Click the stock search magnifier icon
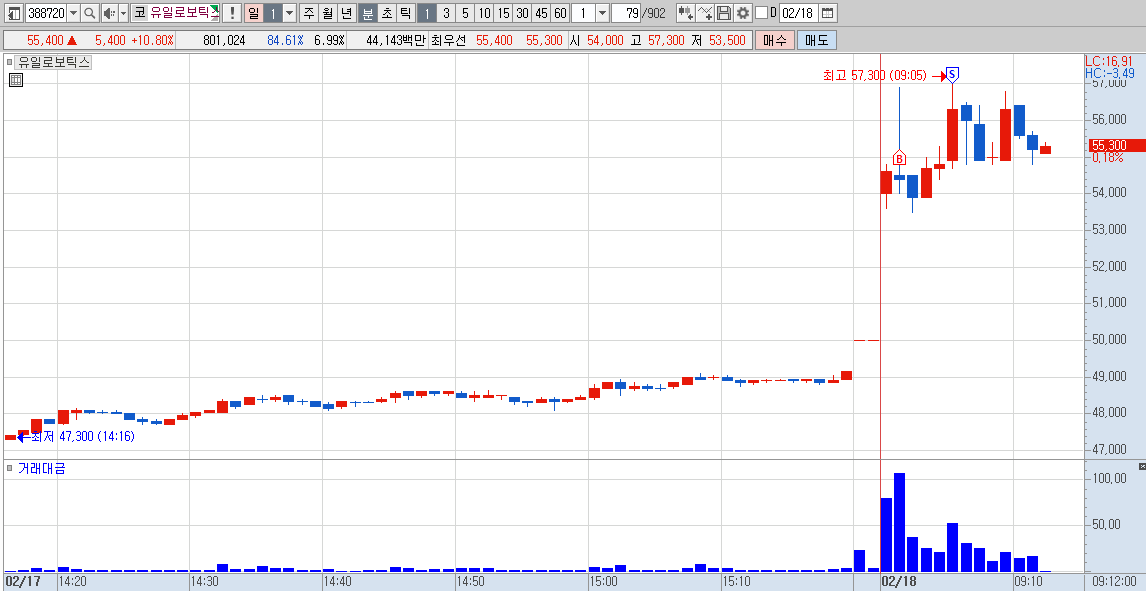The width and height of the screenshot is (1146, 591). [x=89, y=12]
